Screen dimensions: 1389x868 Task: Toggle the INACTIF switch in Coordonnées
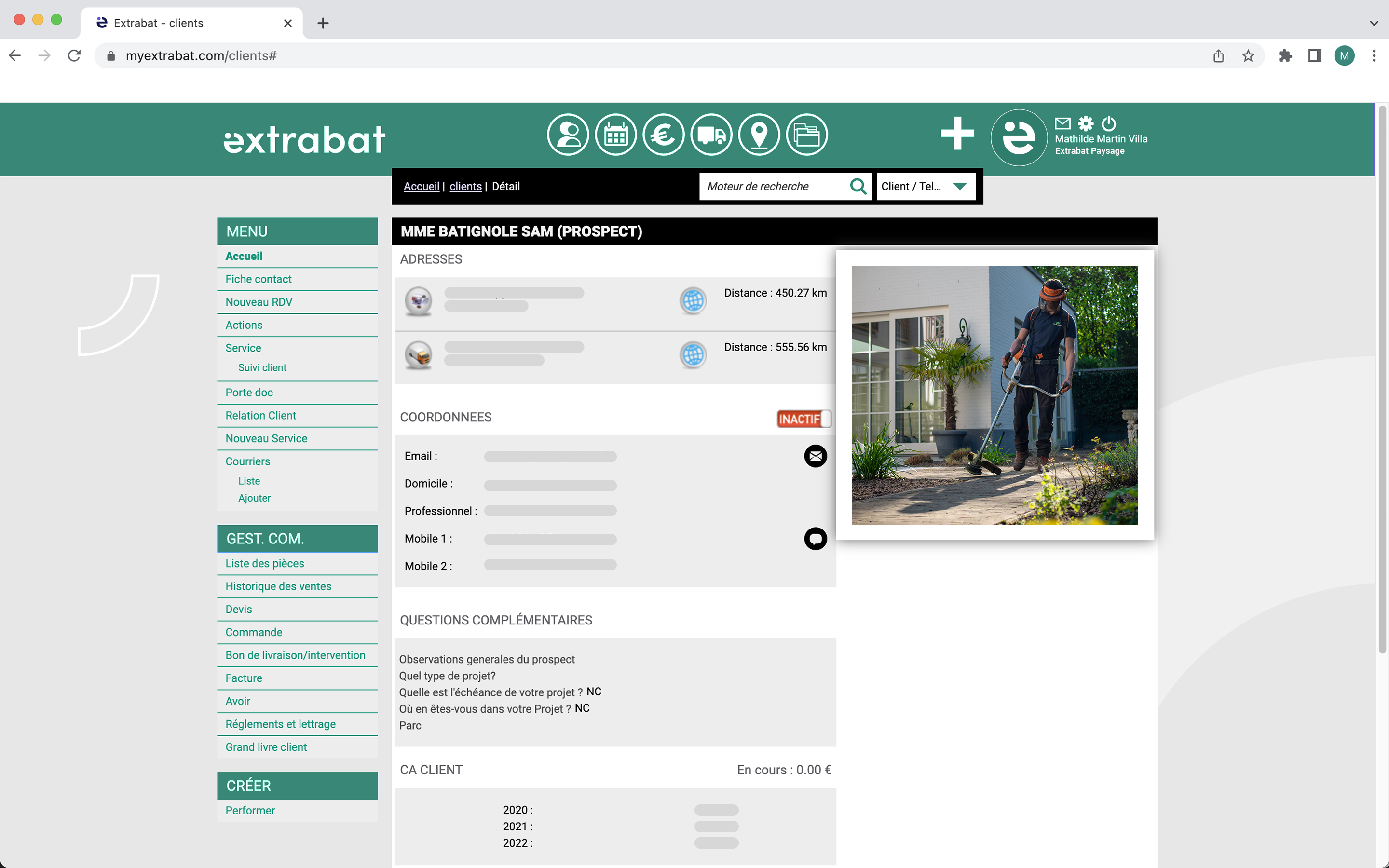click(803, 419)
